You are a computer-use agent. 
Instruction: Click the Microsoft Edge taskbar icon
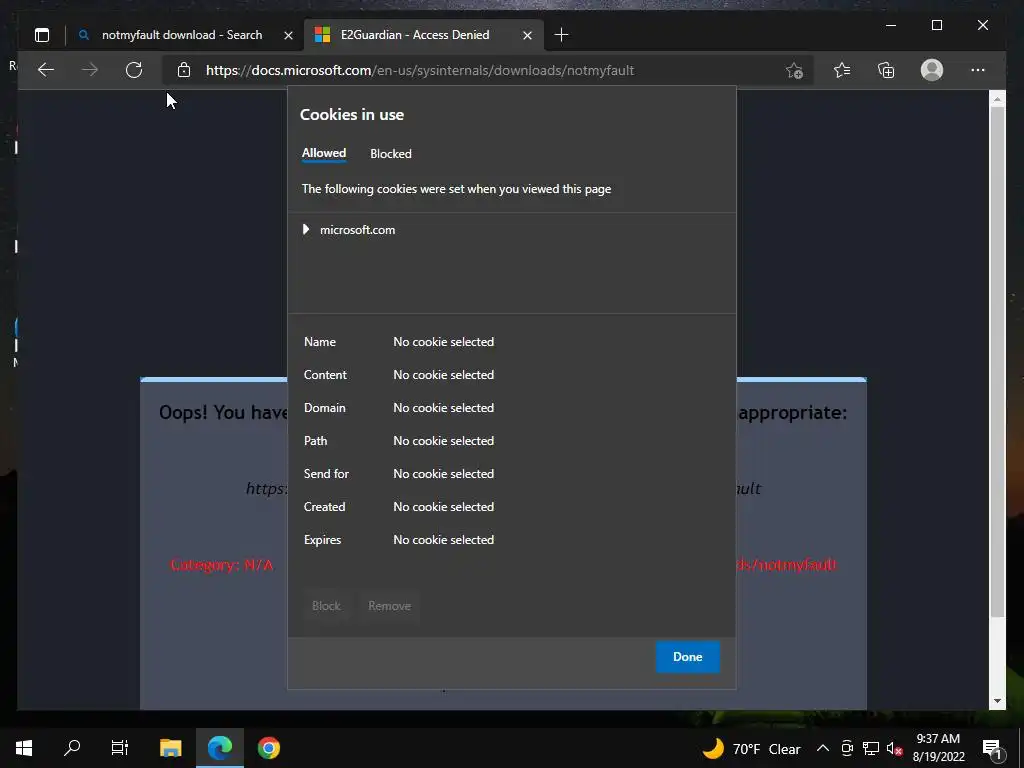pyautogui.click(x=220, y=748)
